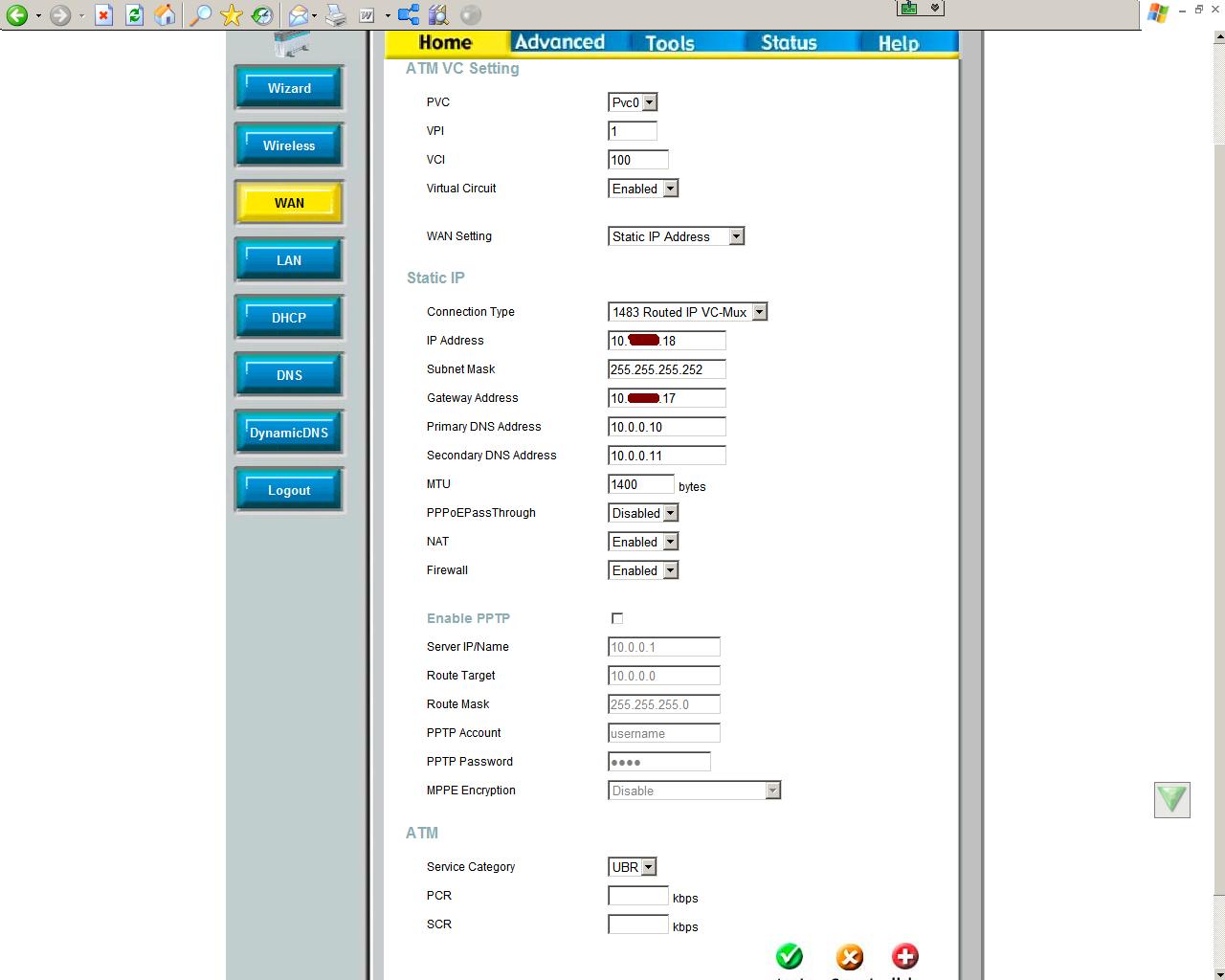
Task: Open the browser Home page icon
Action: pos(165,15)
